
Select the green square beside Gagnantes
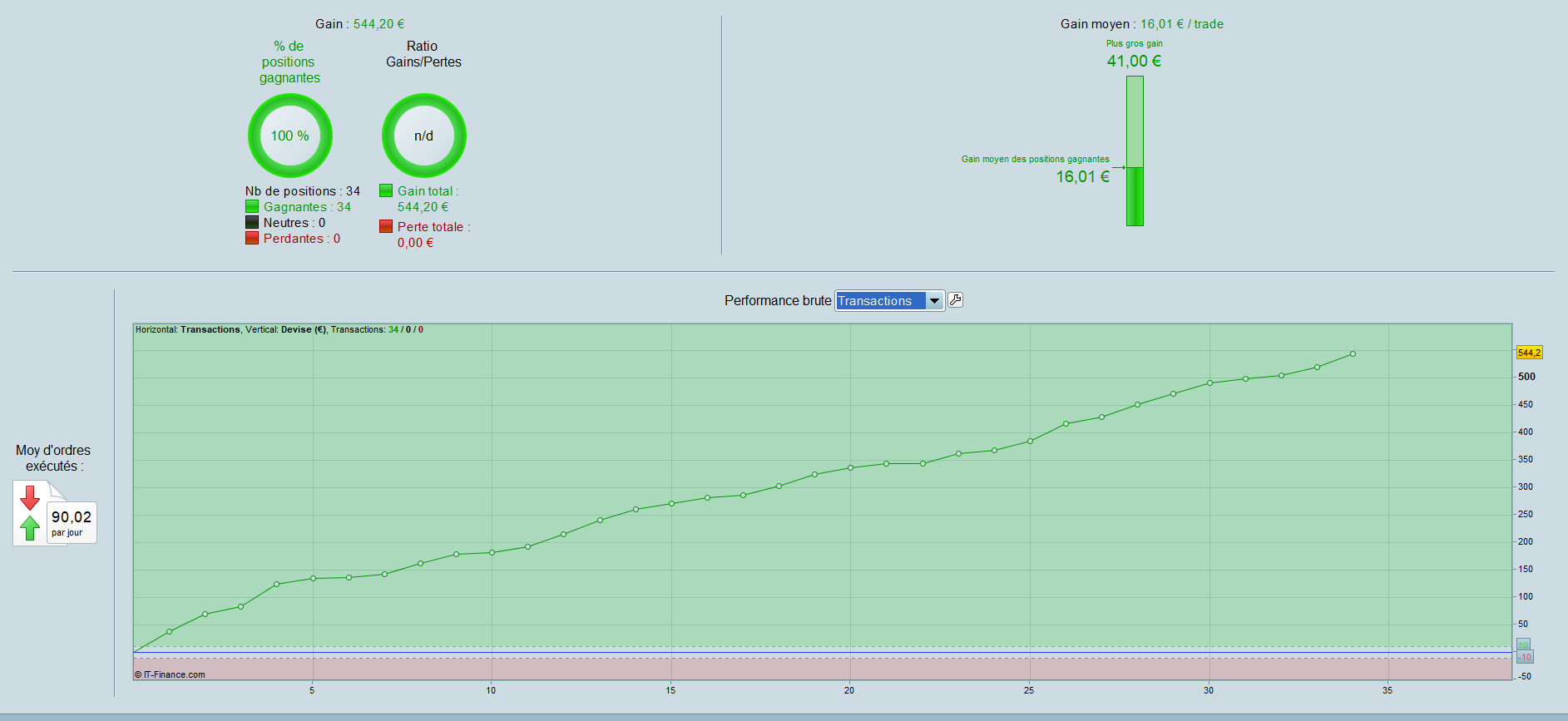[x=252, y=206]
